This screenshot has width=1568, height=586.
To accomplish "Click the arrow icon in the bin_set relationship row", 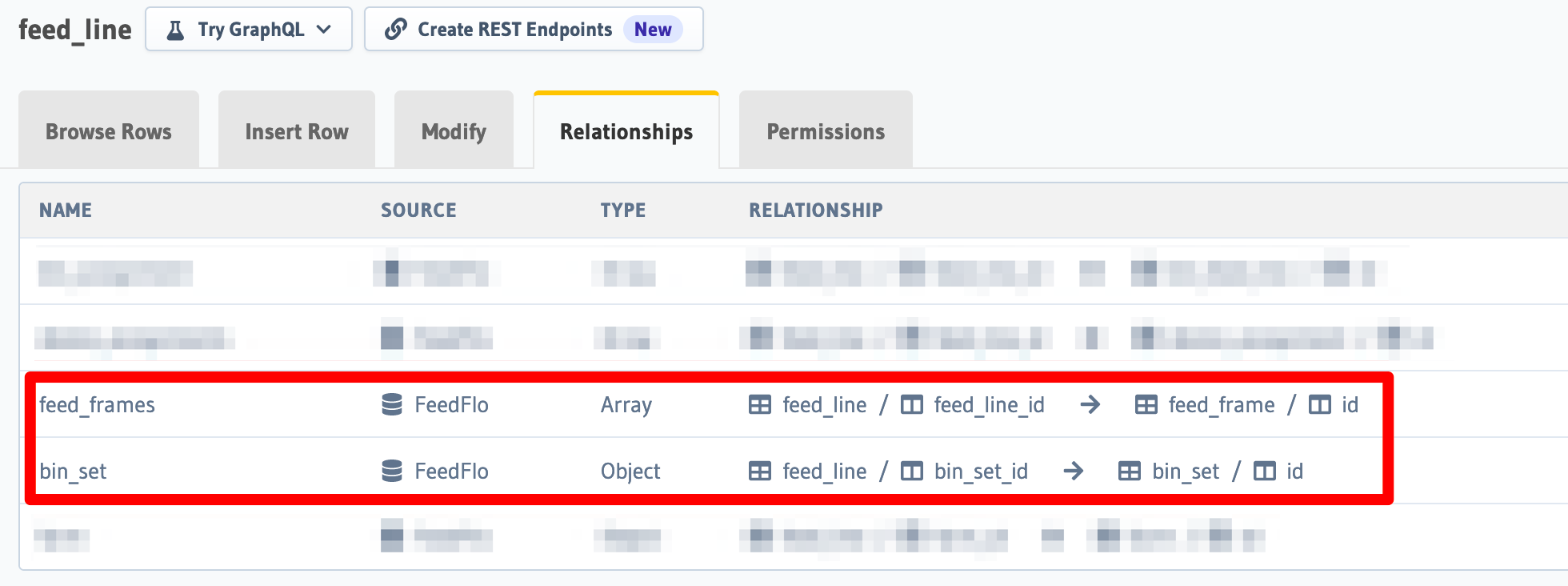I will click(1074, 472).
